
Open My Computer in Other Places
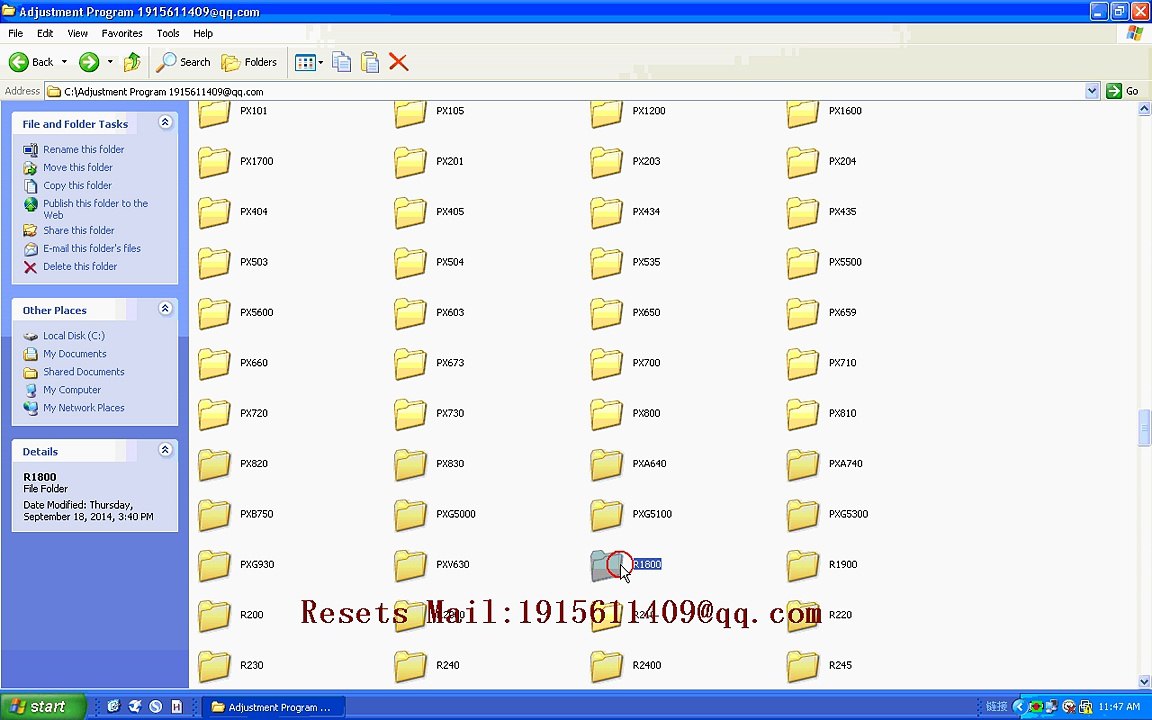[x=71, y=390]
